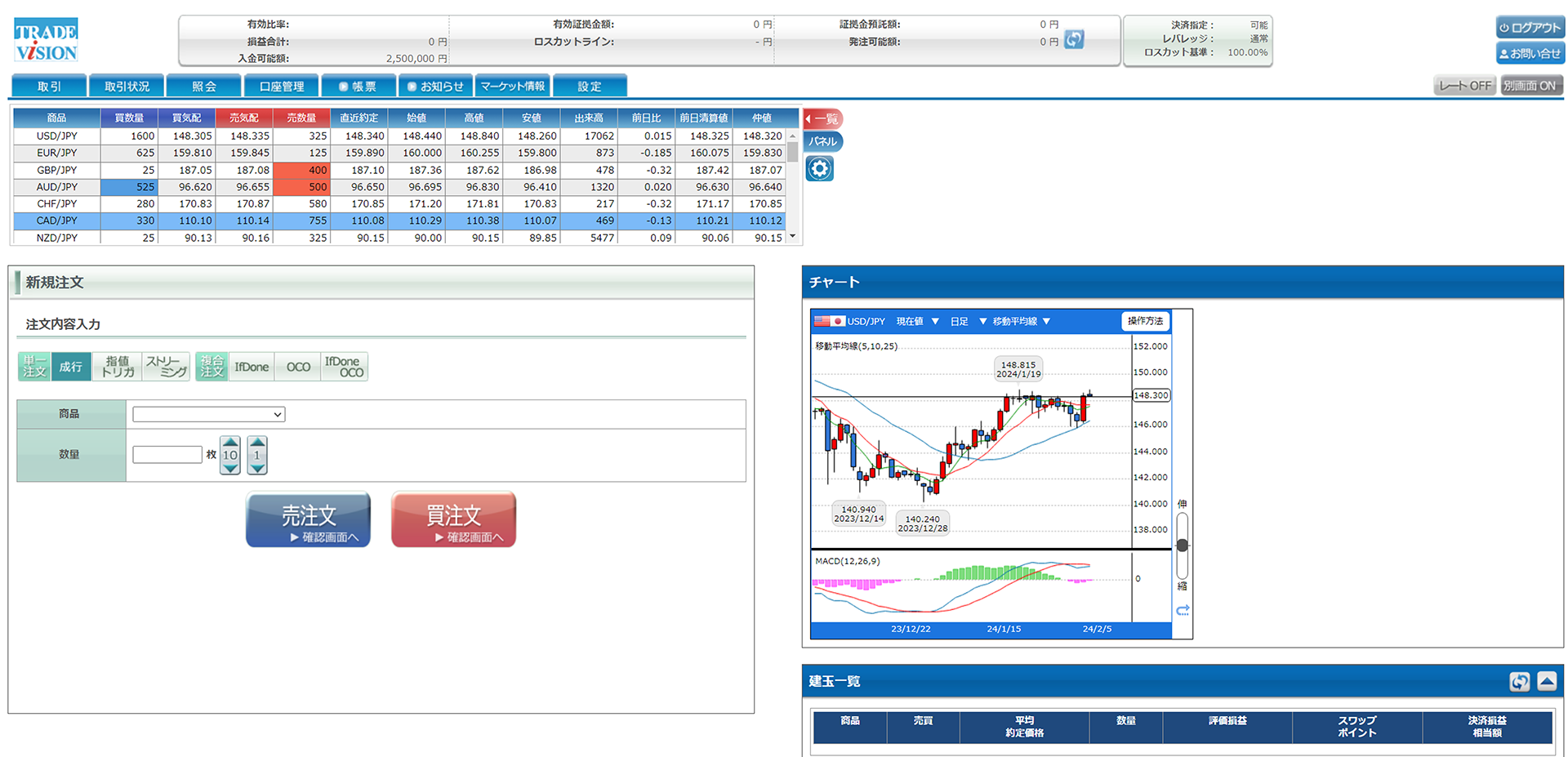Screen dimensions: 1568x757
Task: Toggle レート OFF button
Action: point(1465,86)
